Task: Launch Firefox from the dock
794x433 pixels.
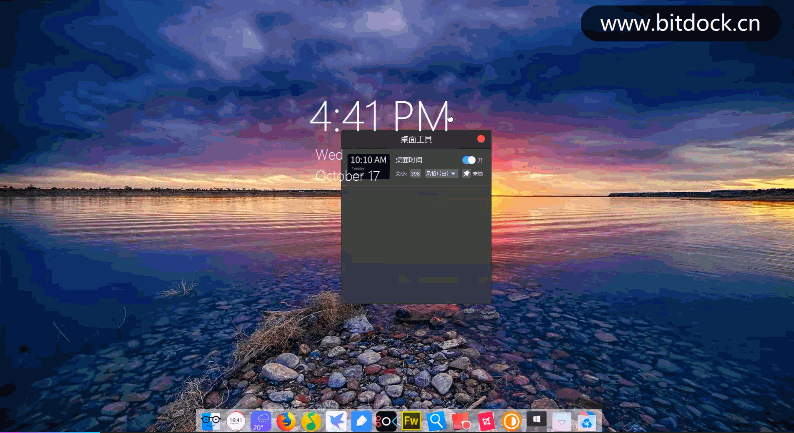Action: pos(286,421)
